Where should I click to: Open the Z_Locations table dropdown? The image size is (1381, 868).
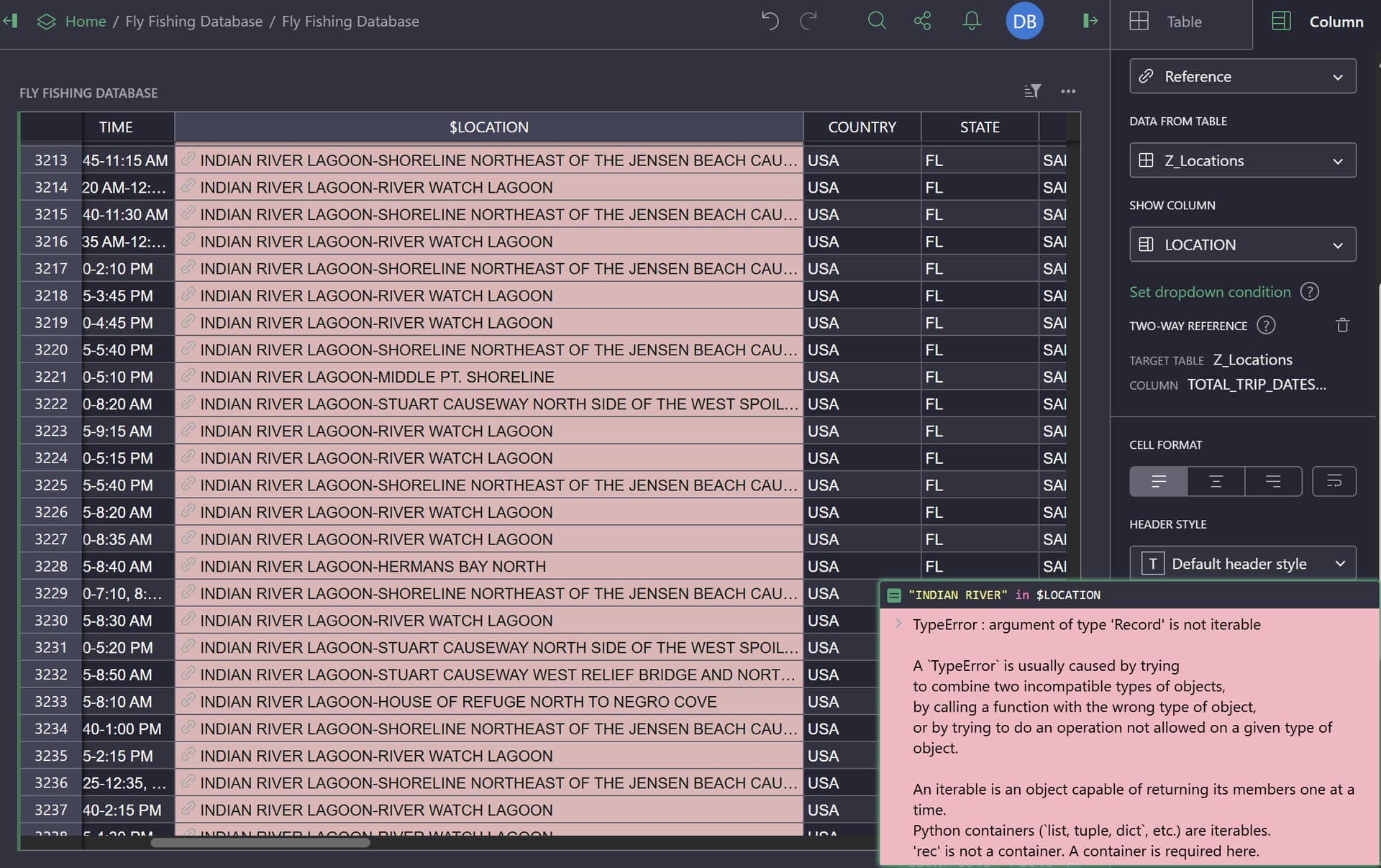[1242, 160]
